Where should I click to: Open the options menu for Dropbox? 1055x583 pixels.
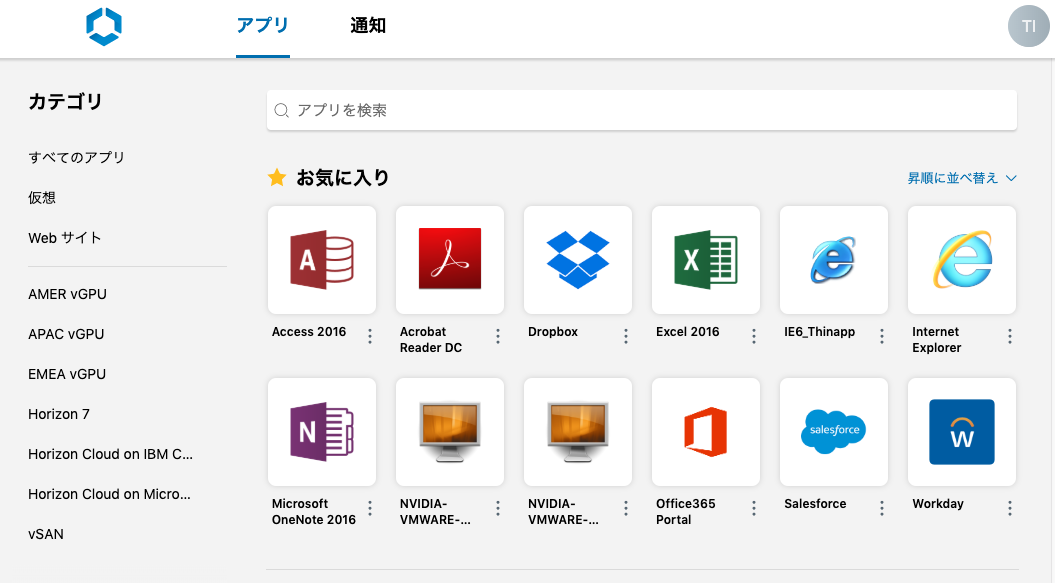(x=625, y=336)
